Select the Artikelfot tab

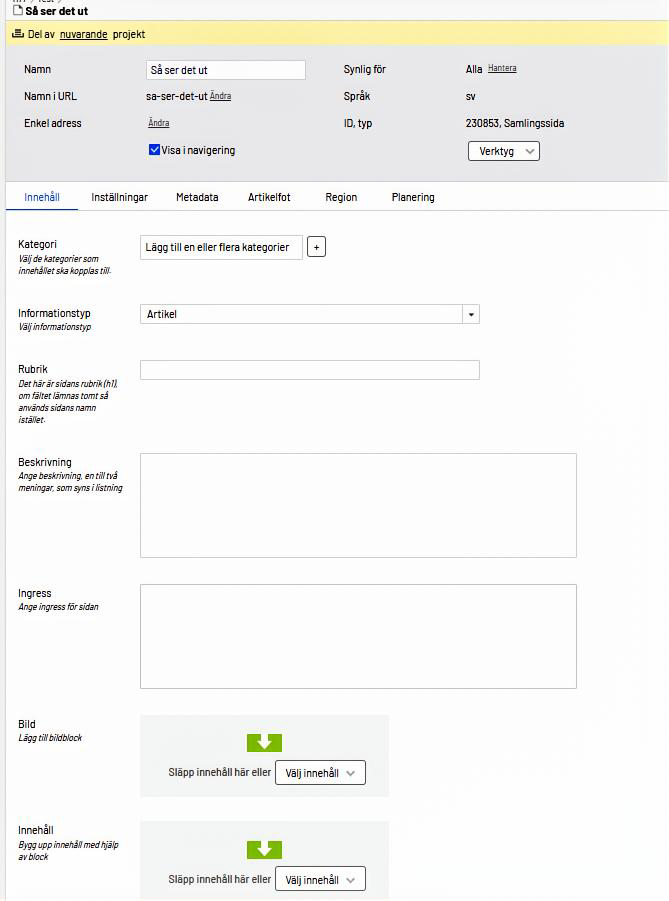tap(269, 197)
